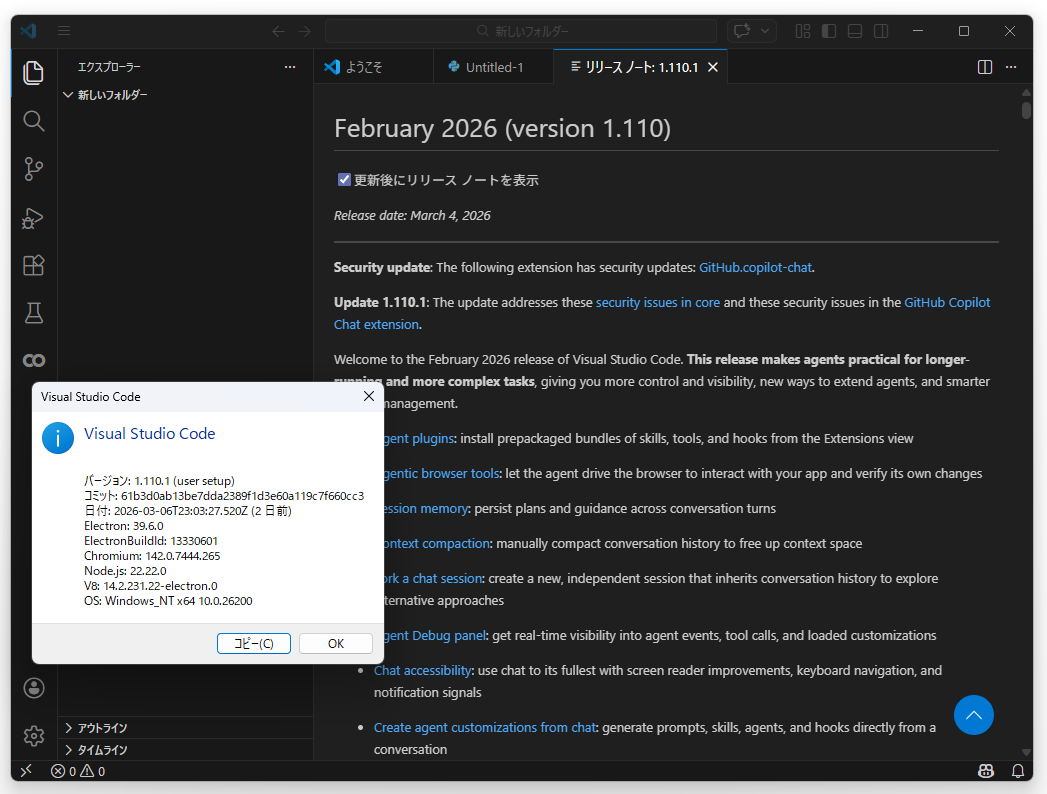Open the Search view in the activity bar
The width and height of the screenshot is (1047, 794).
[33, 120]
